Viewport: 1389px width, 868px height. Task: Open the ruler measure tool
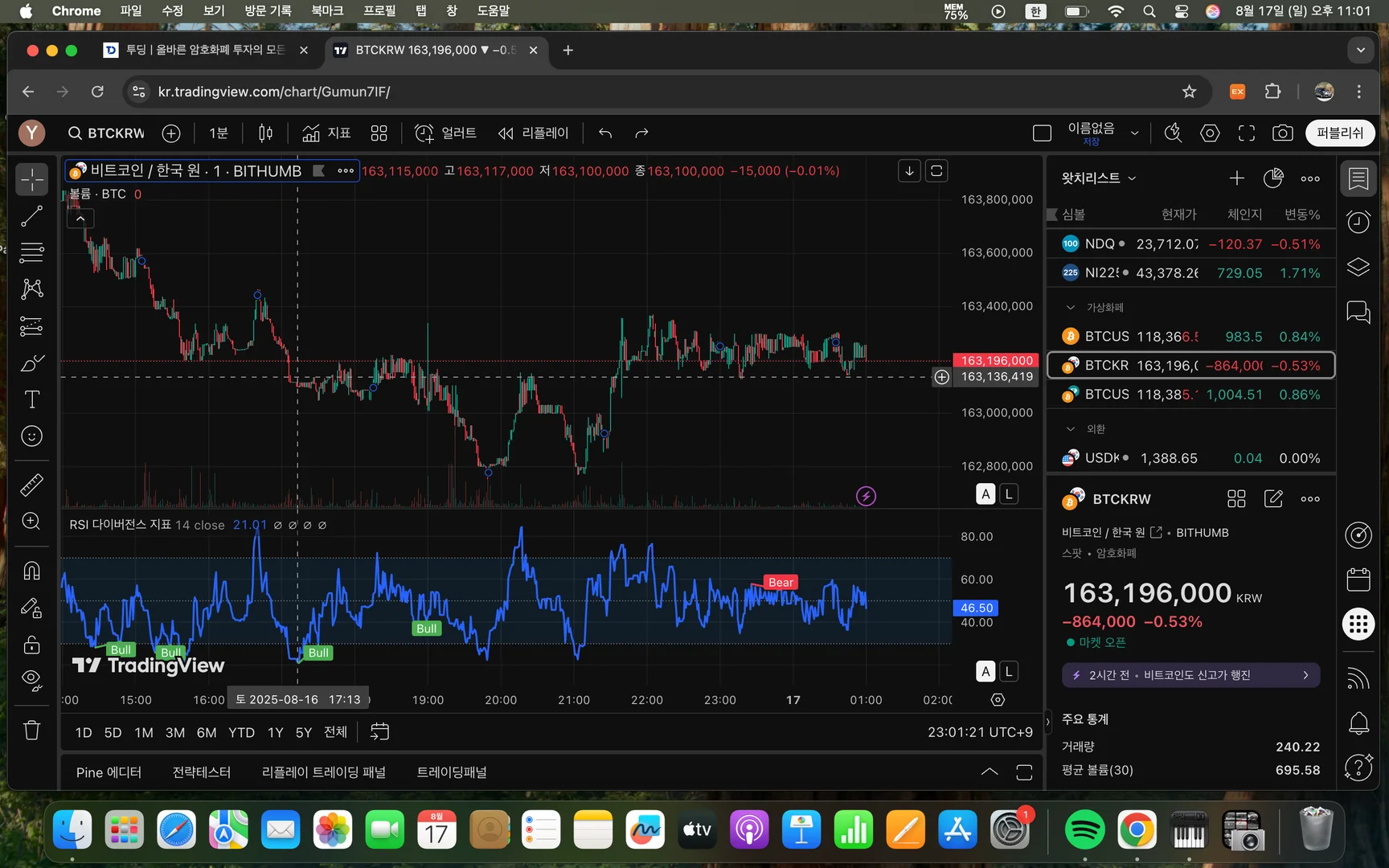[x=31, y=485]
